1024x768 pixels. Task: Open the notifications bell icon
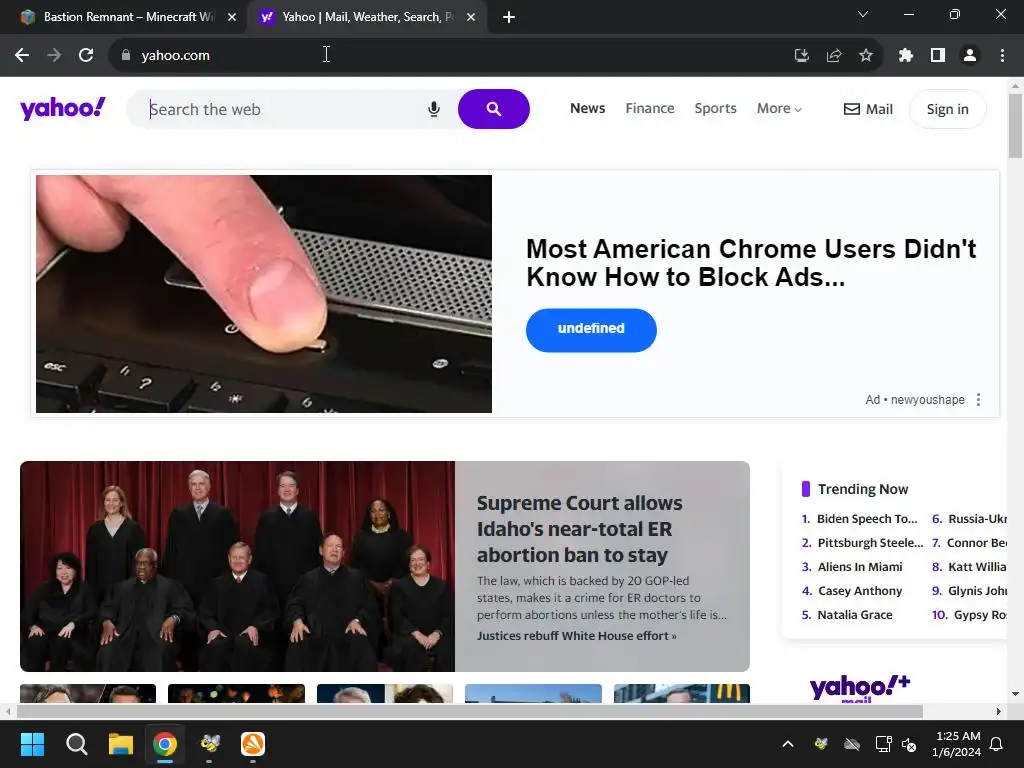[997, 744]
